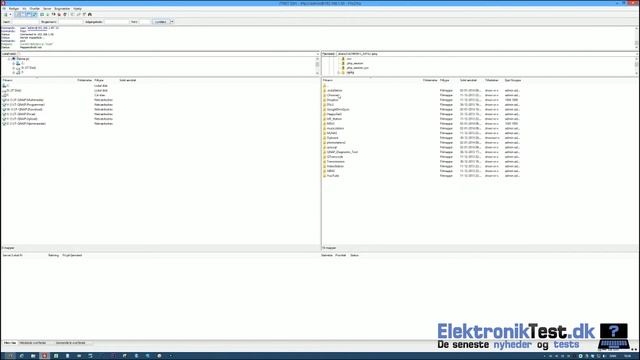Open the directory listing filters icon

[73, 14]
